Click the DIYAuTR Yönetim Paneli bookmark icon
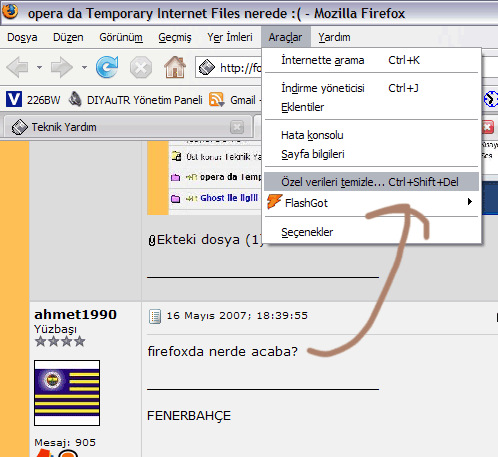Image resolution: width=498 pixels, height=457 pixels. 75,99
